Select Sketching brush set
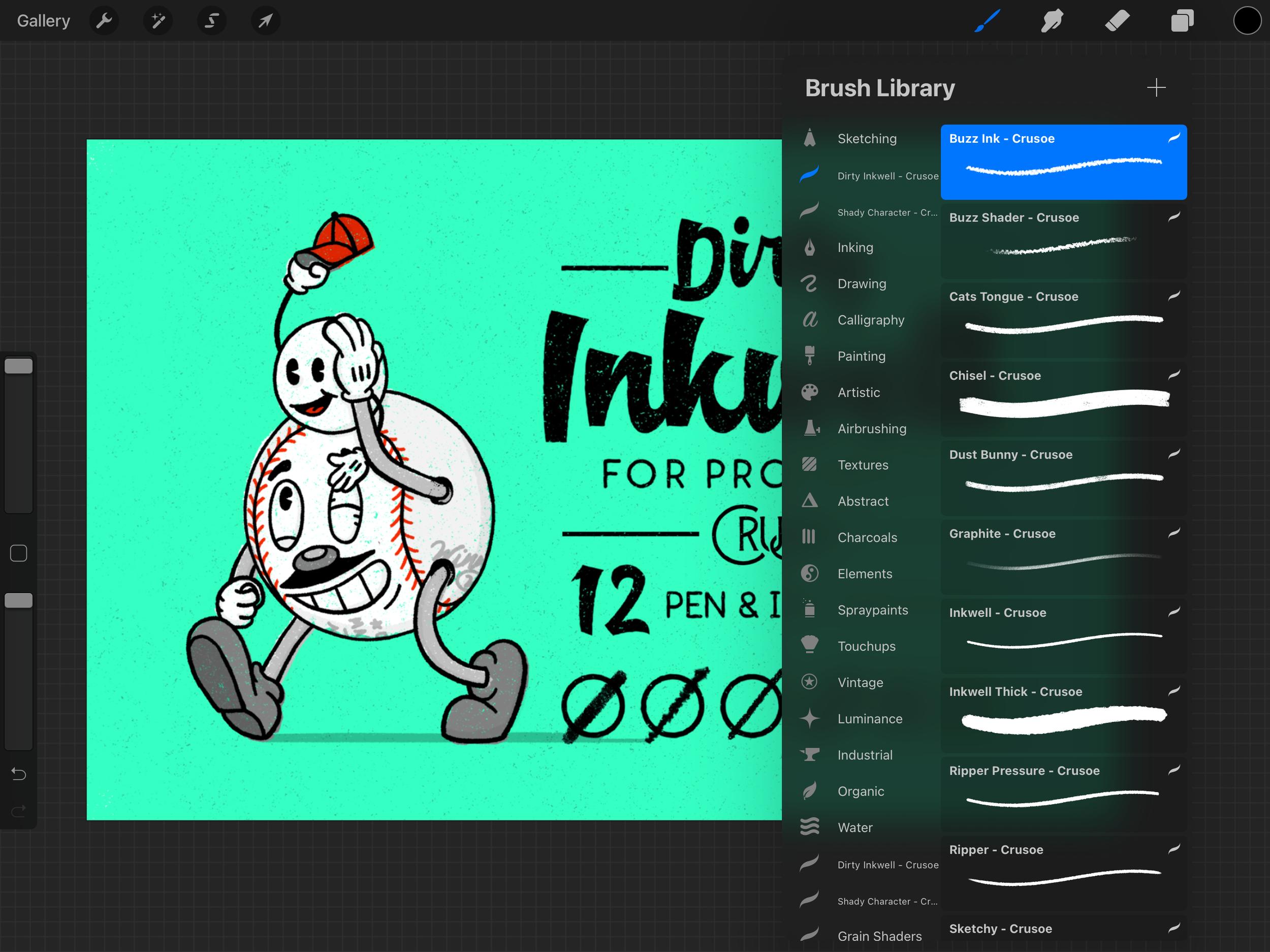The height and width of the screenshot is (952, 1270). [x=866, y=138]
